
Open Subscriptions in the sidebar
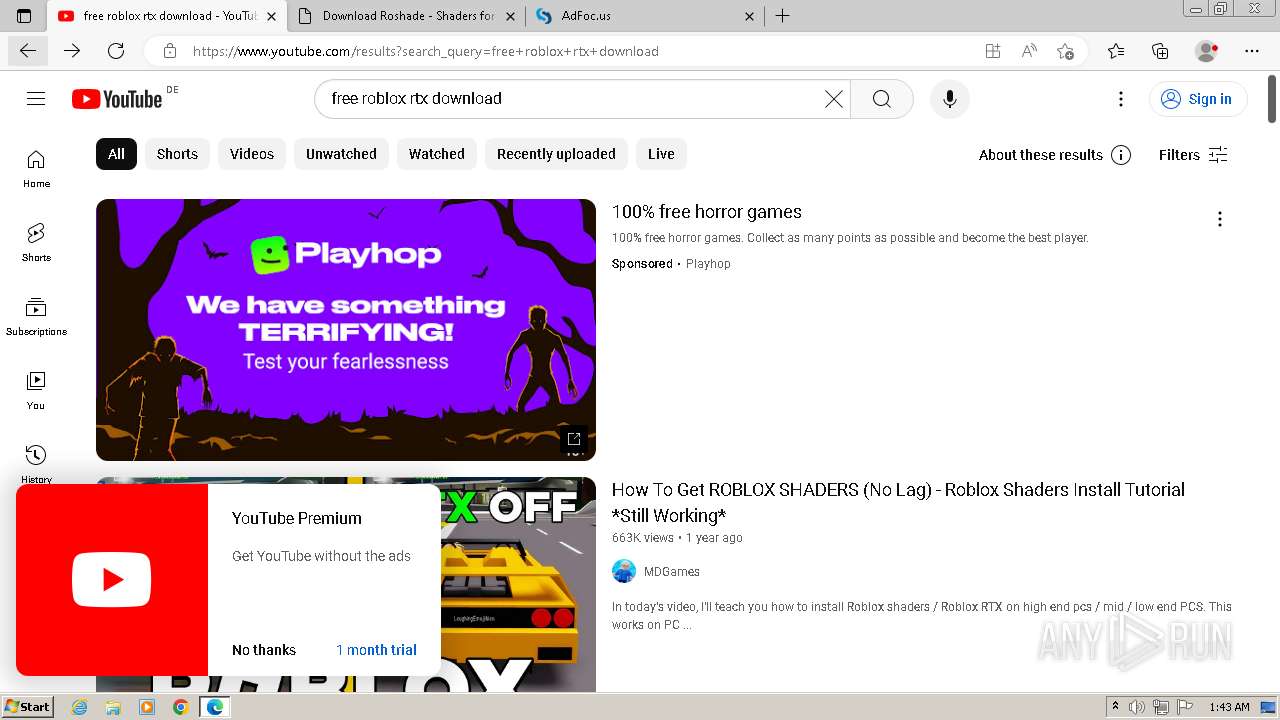coord(36,317)
